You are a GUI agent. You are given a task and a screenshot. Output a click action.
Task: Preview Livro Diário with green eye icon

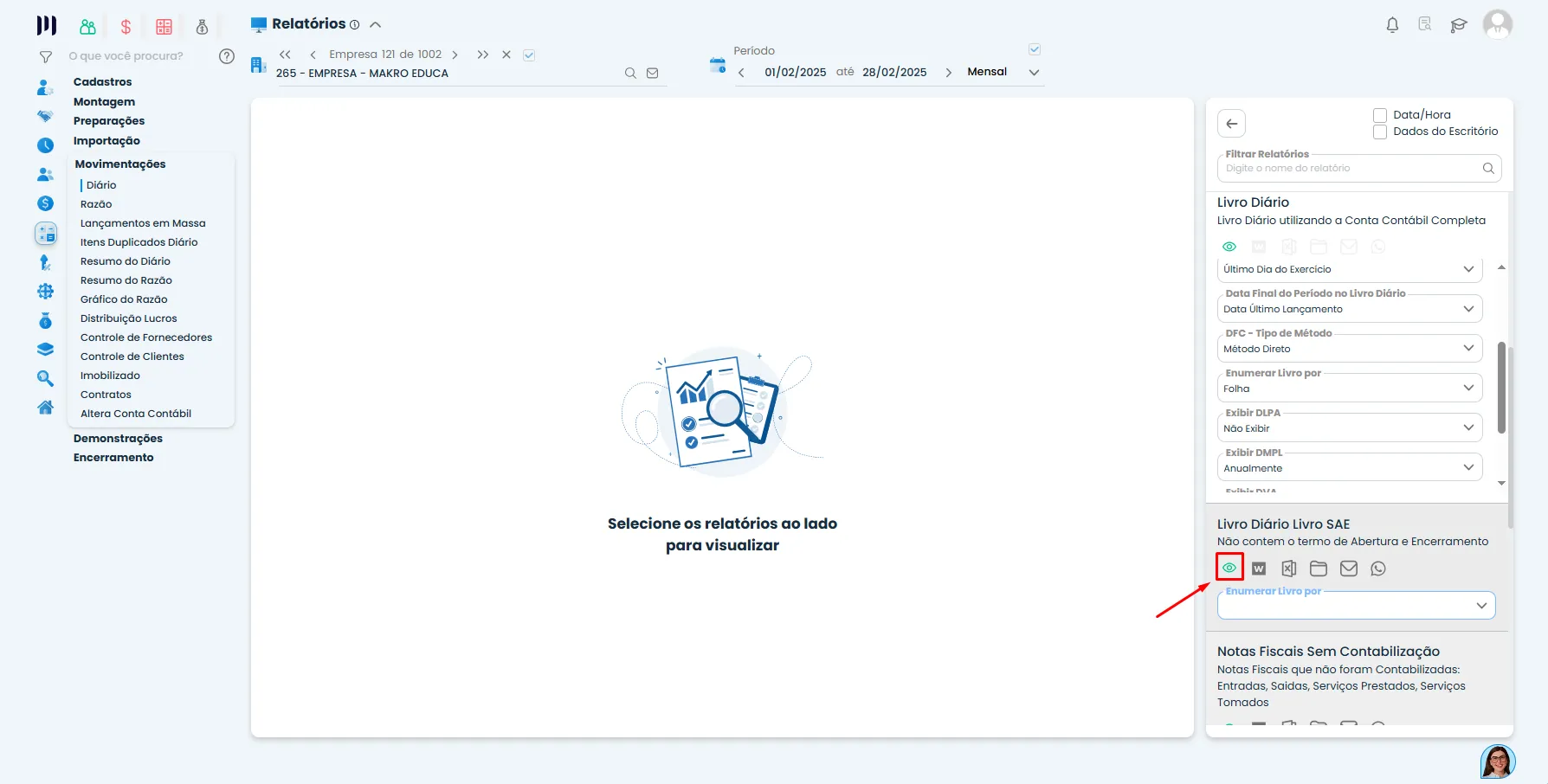1229,247
